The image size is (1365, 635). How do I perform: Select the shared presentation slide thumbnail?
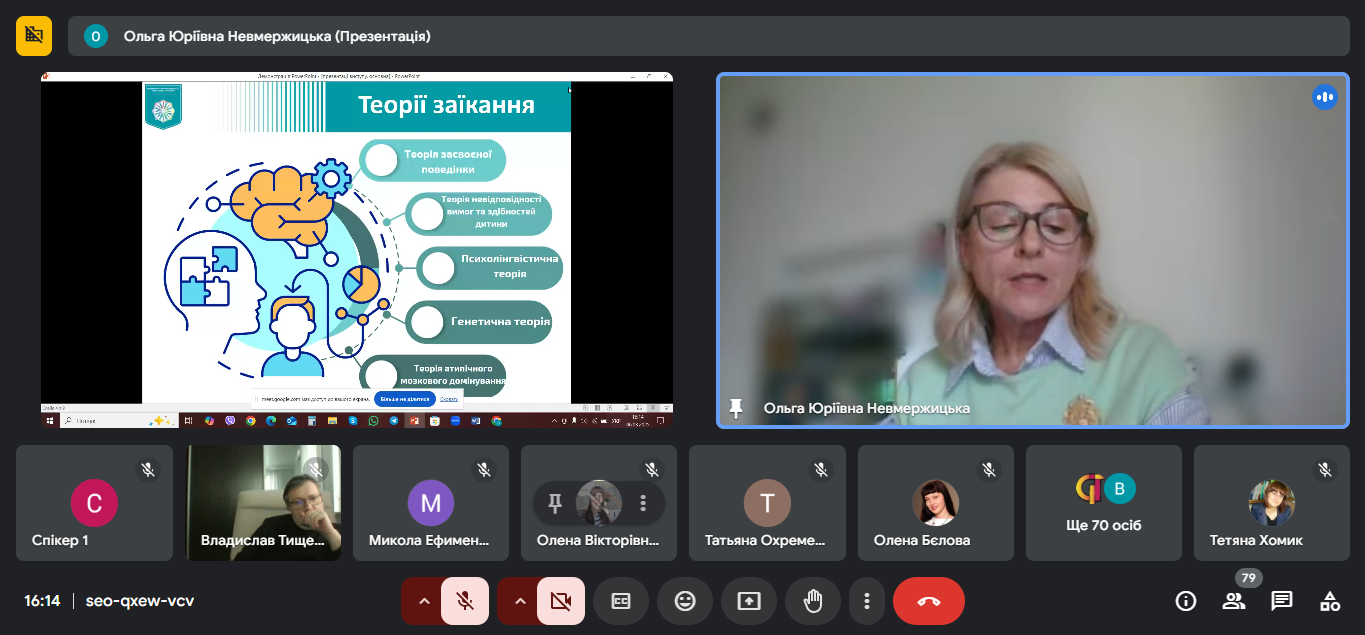click(356, 250)
